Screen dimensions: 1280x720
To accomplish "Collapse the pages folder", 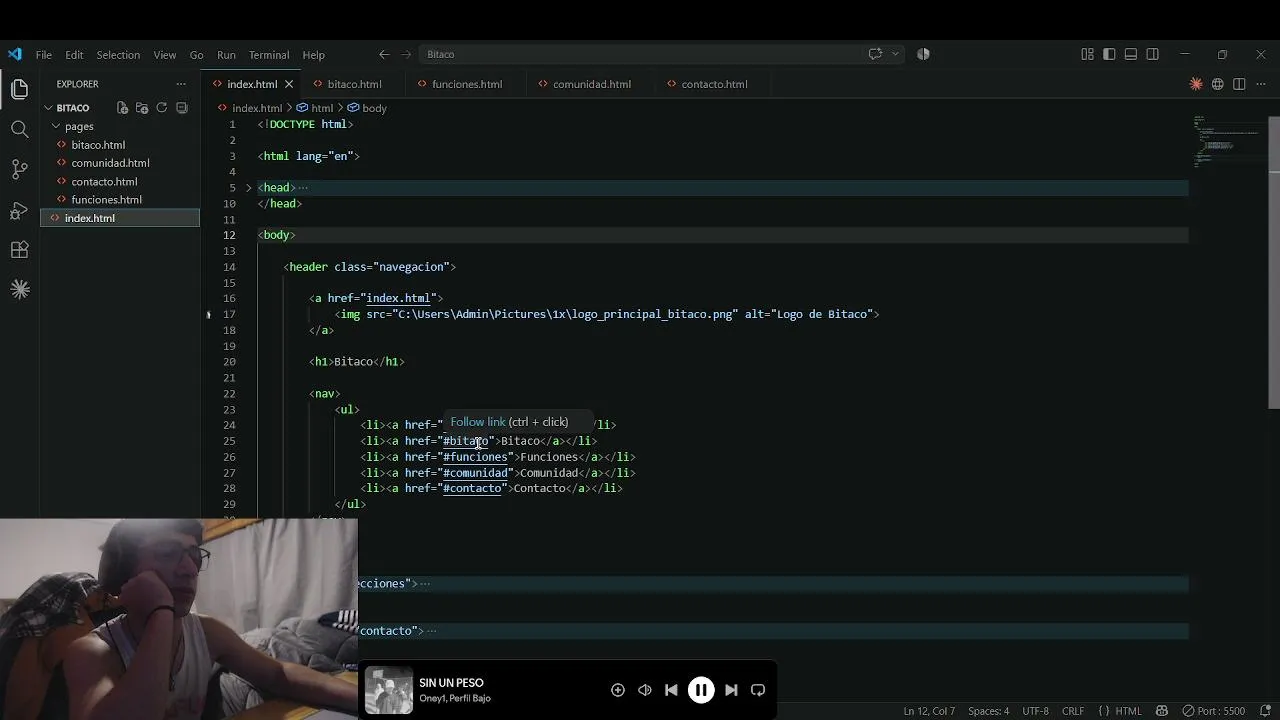I will (57, 126).
